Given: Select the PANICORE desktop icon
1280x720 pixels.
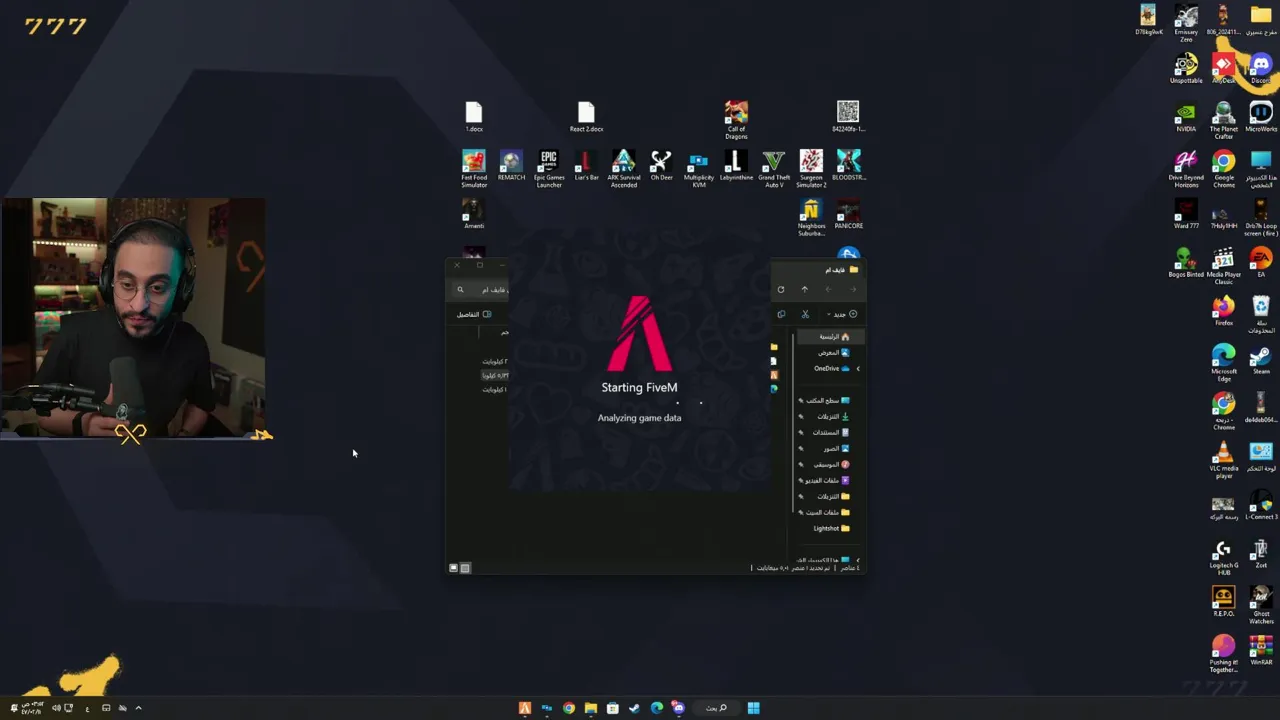Looking at the screenshot, I should pyautogui.click(x=848, y=214).
